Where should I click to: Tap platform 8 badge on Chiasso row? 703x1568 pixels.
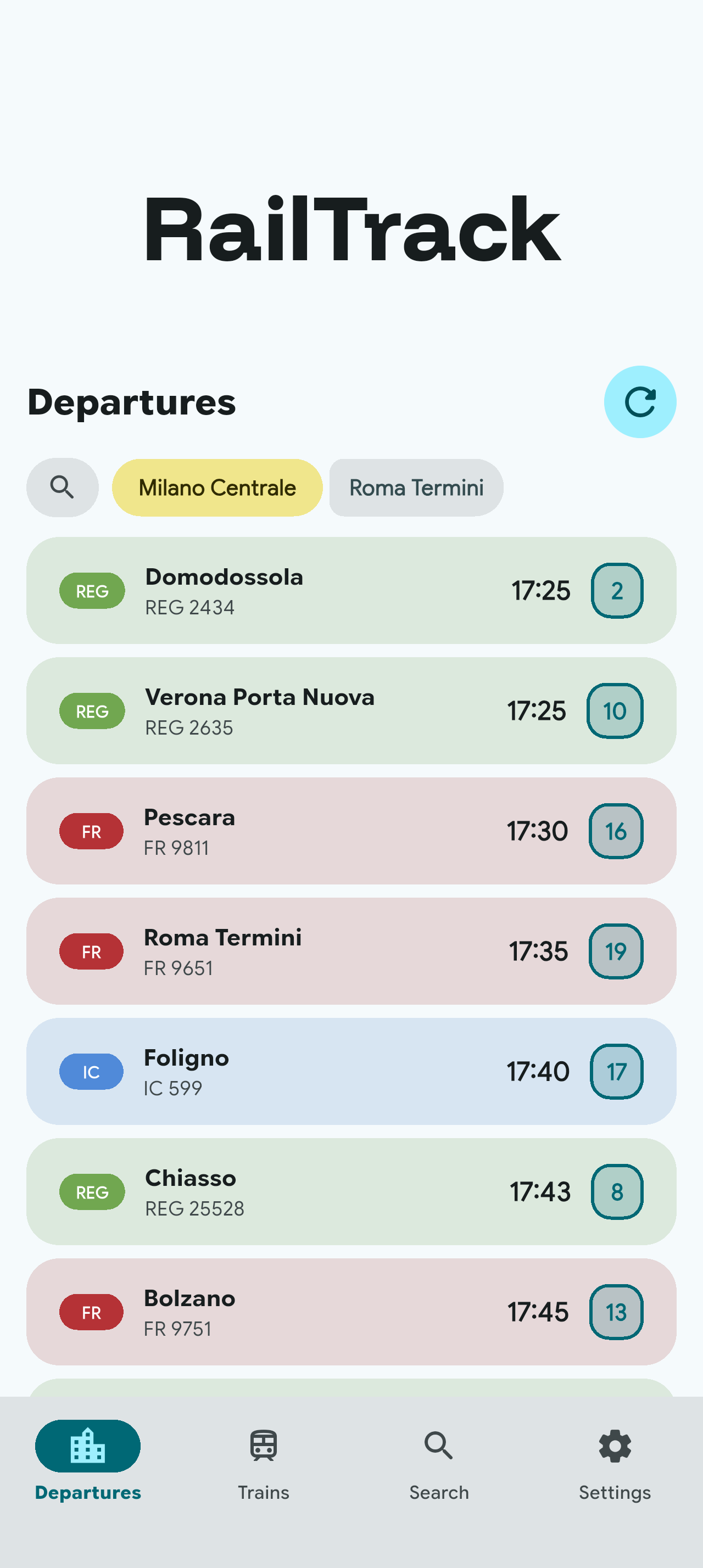tap(617, 1191)
